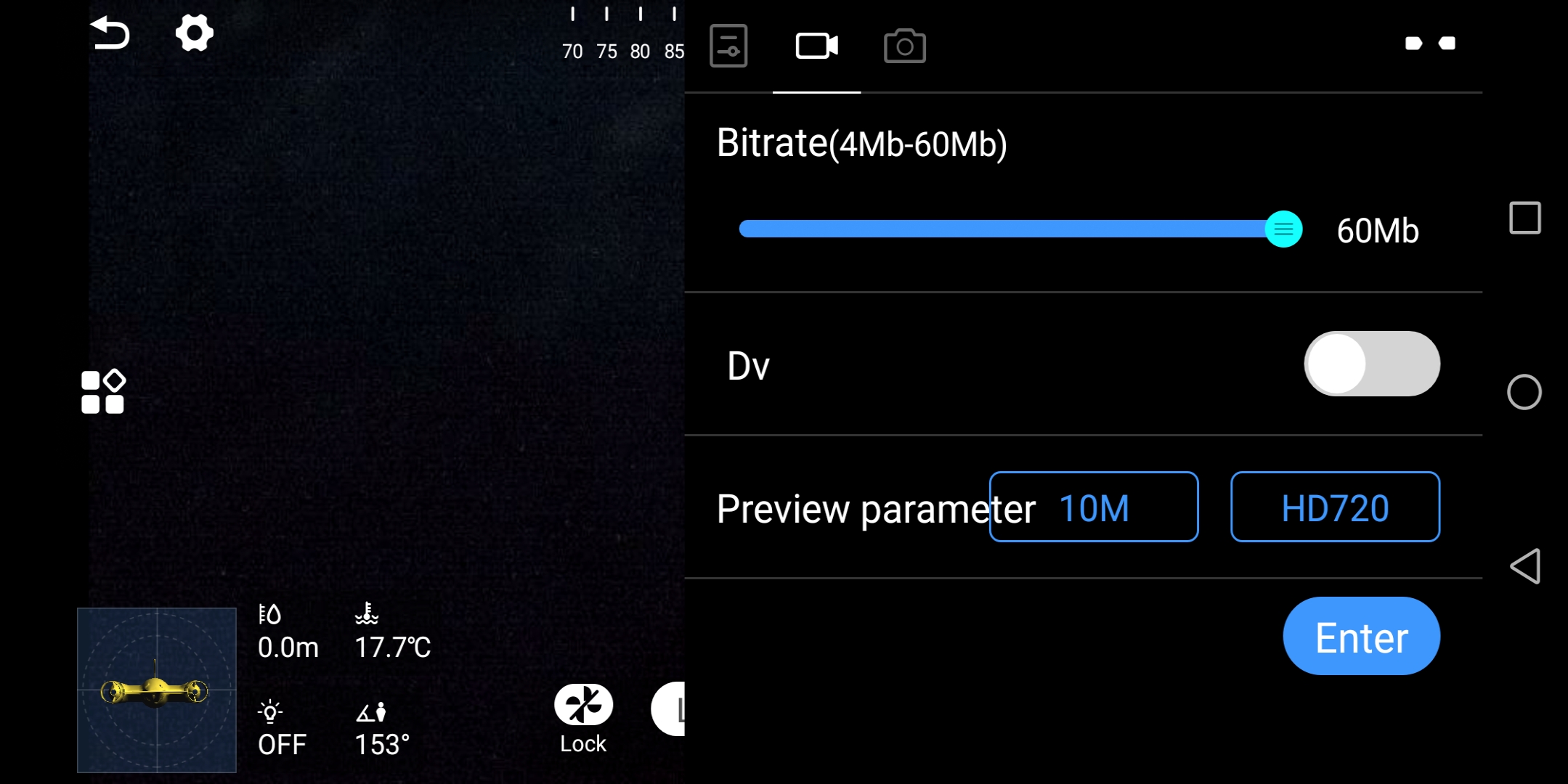Tap the propeller Lock icon
Viewport: 1568px width, 784px height.
tap(583, 704)
